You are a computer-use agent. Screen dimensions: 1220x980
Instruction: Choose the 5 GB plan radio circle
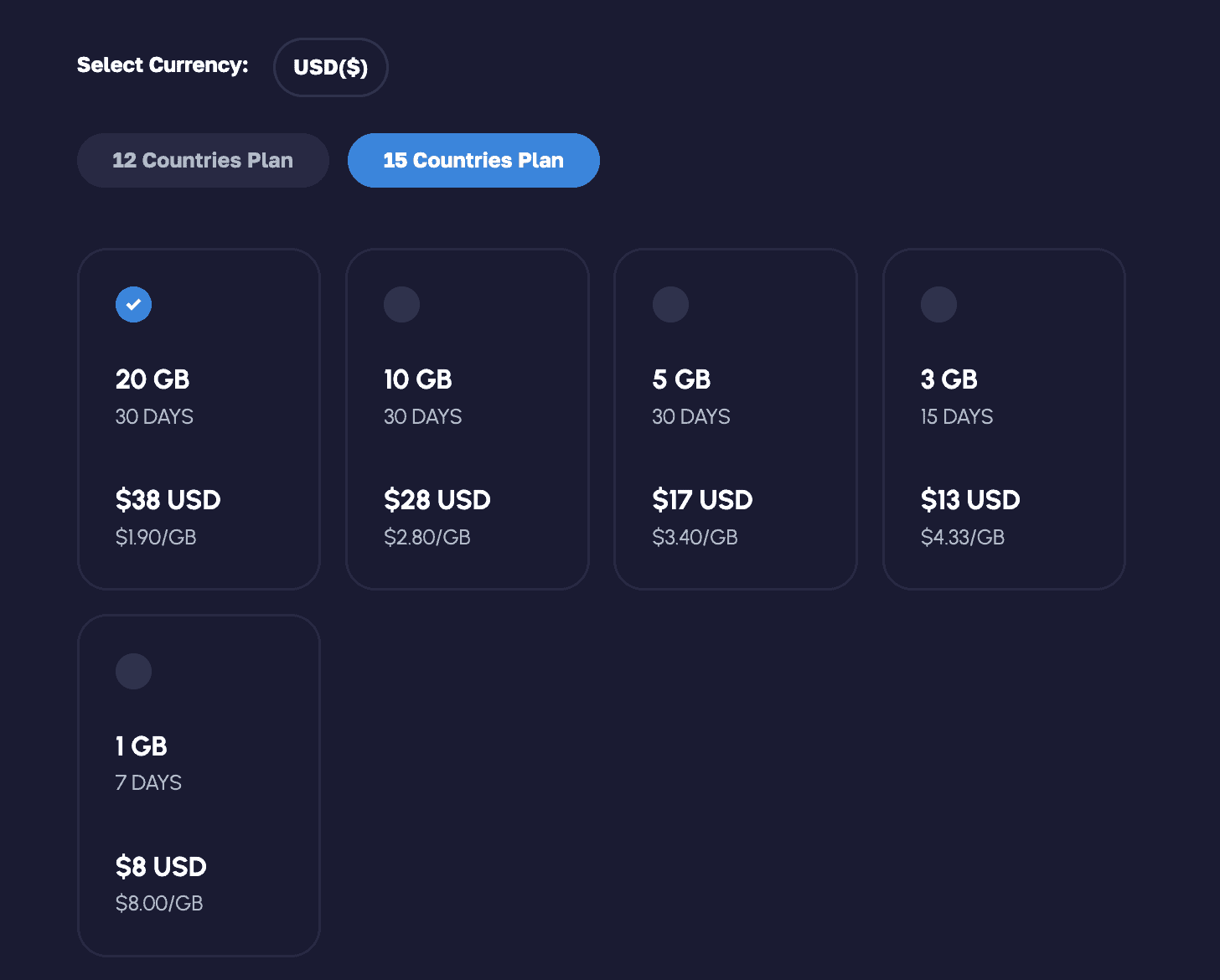(x=670, y=304)
